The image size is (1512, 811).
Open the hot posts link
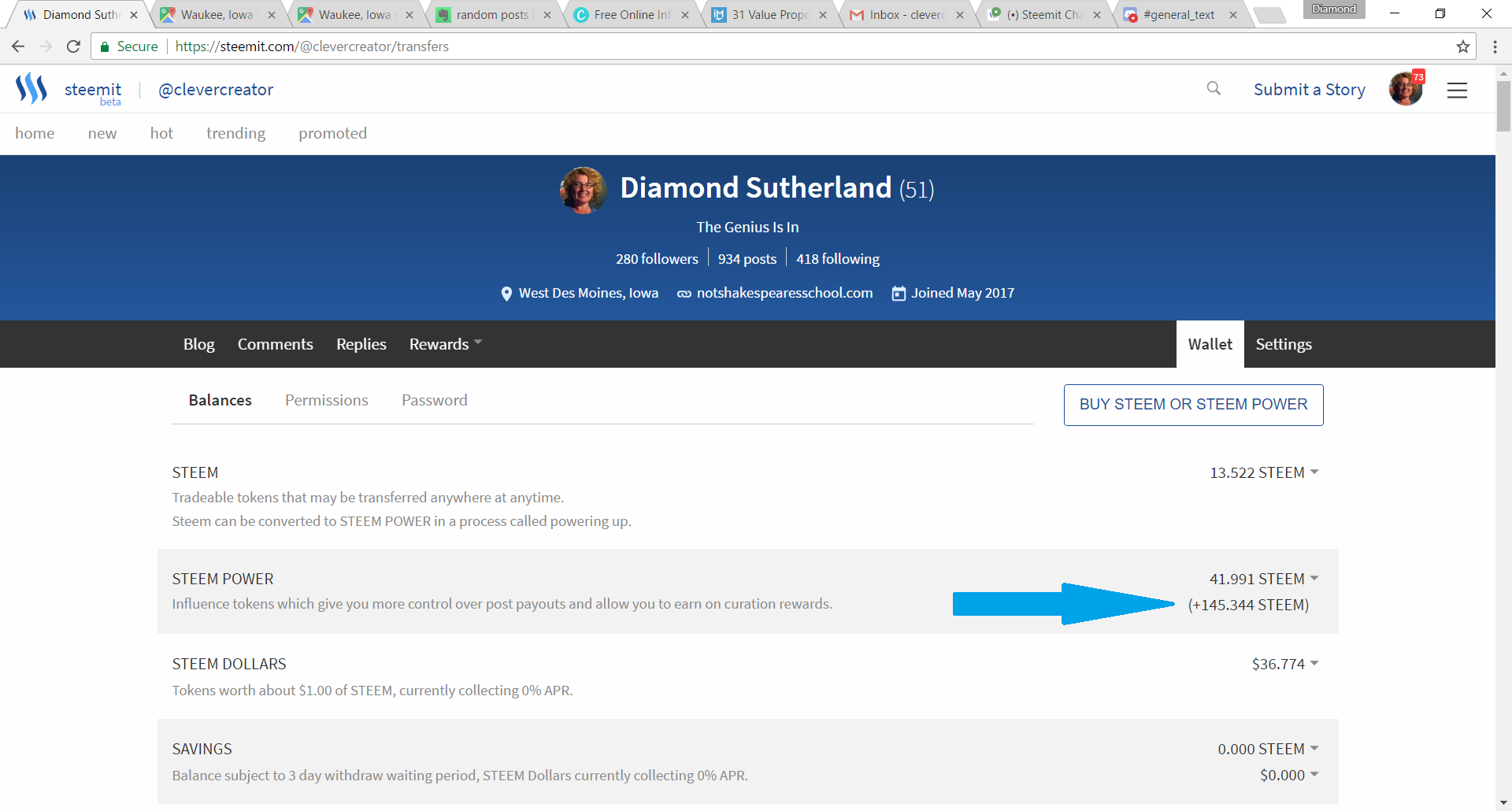[161, 133]
